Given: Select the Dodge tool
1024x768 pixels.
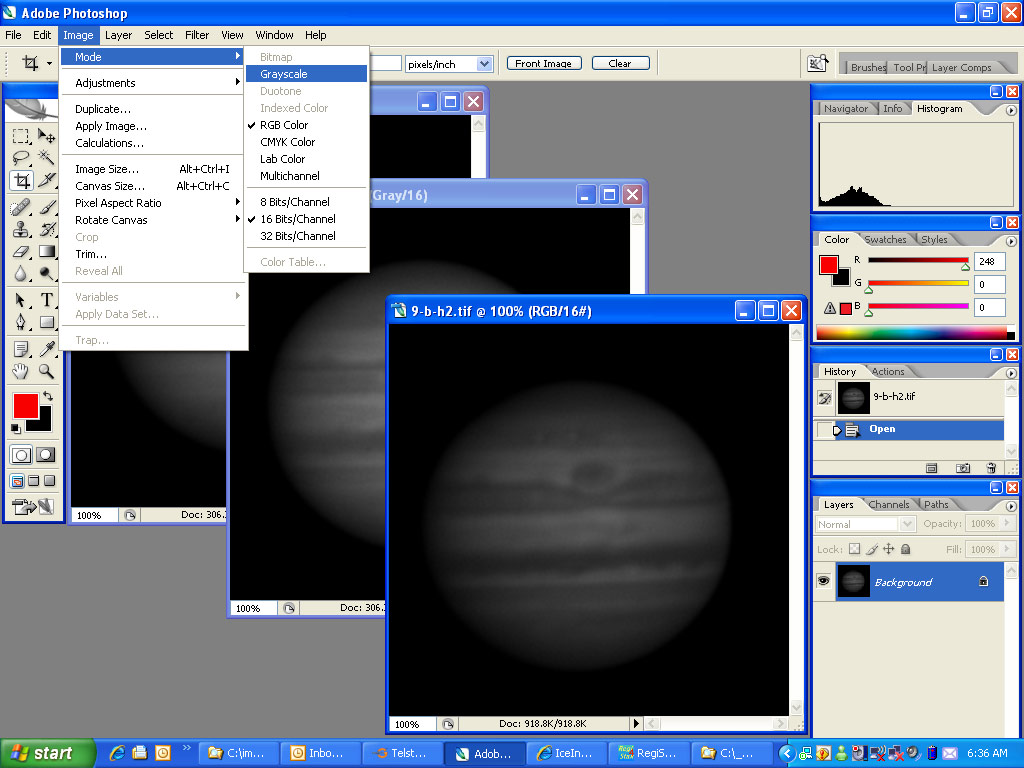Looking at the screenshot, I should (x=46, y=274).
